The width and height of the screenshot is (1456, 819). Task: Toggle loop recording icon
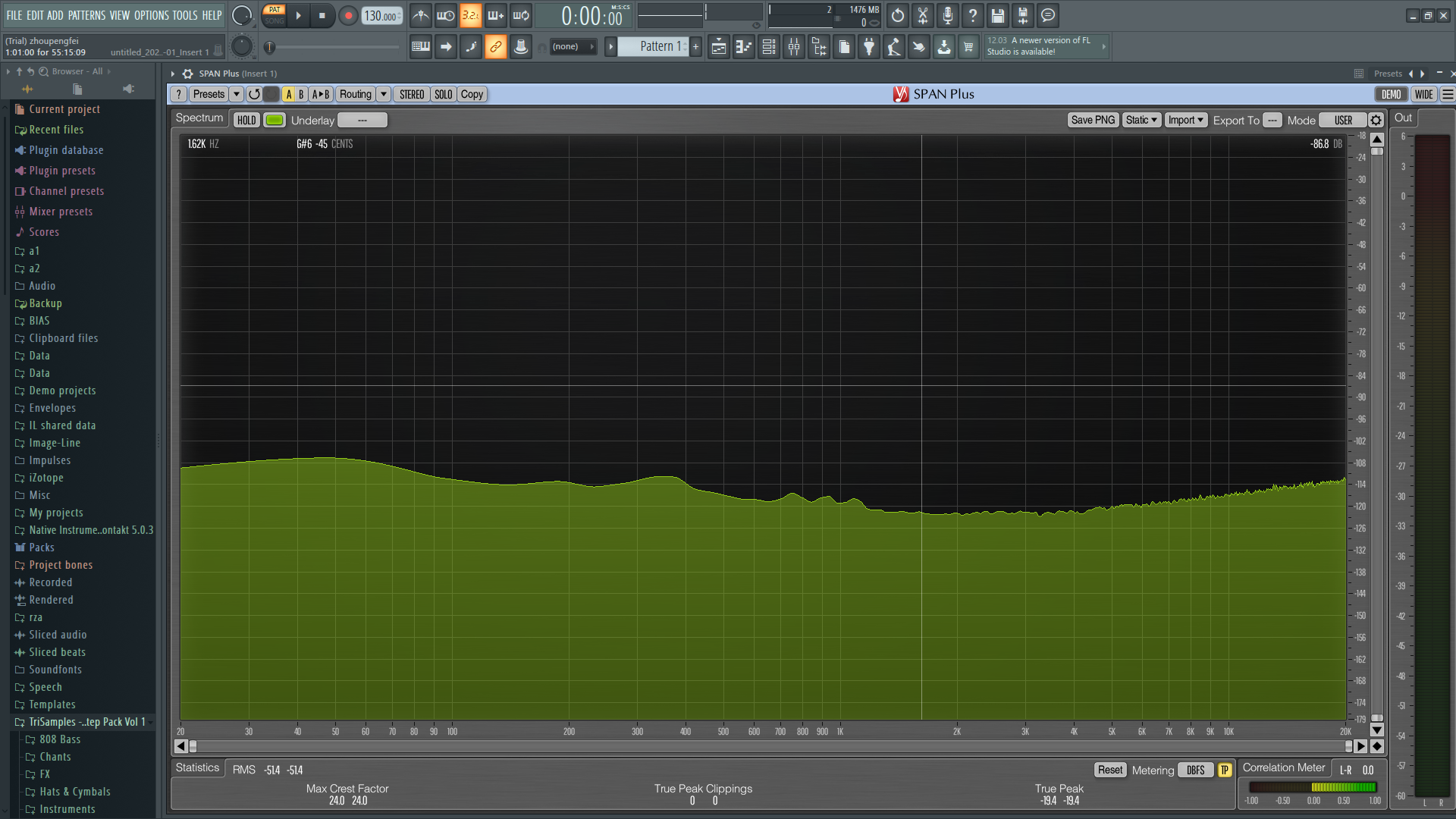pos(521,15)
